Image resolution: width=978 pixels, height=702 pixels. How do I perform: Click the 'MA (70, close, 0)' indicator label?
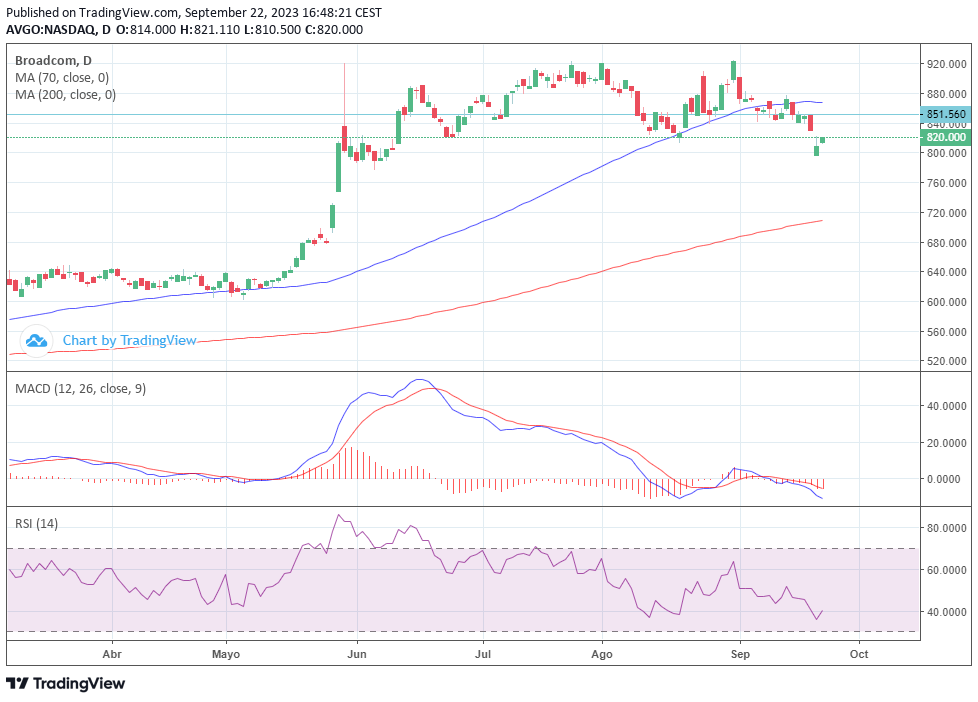coord(62,78)
